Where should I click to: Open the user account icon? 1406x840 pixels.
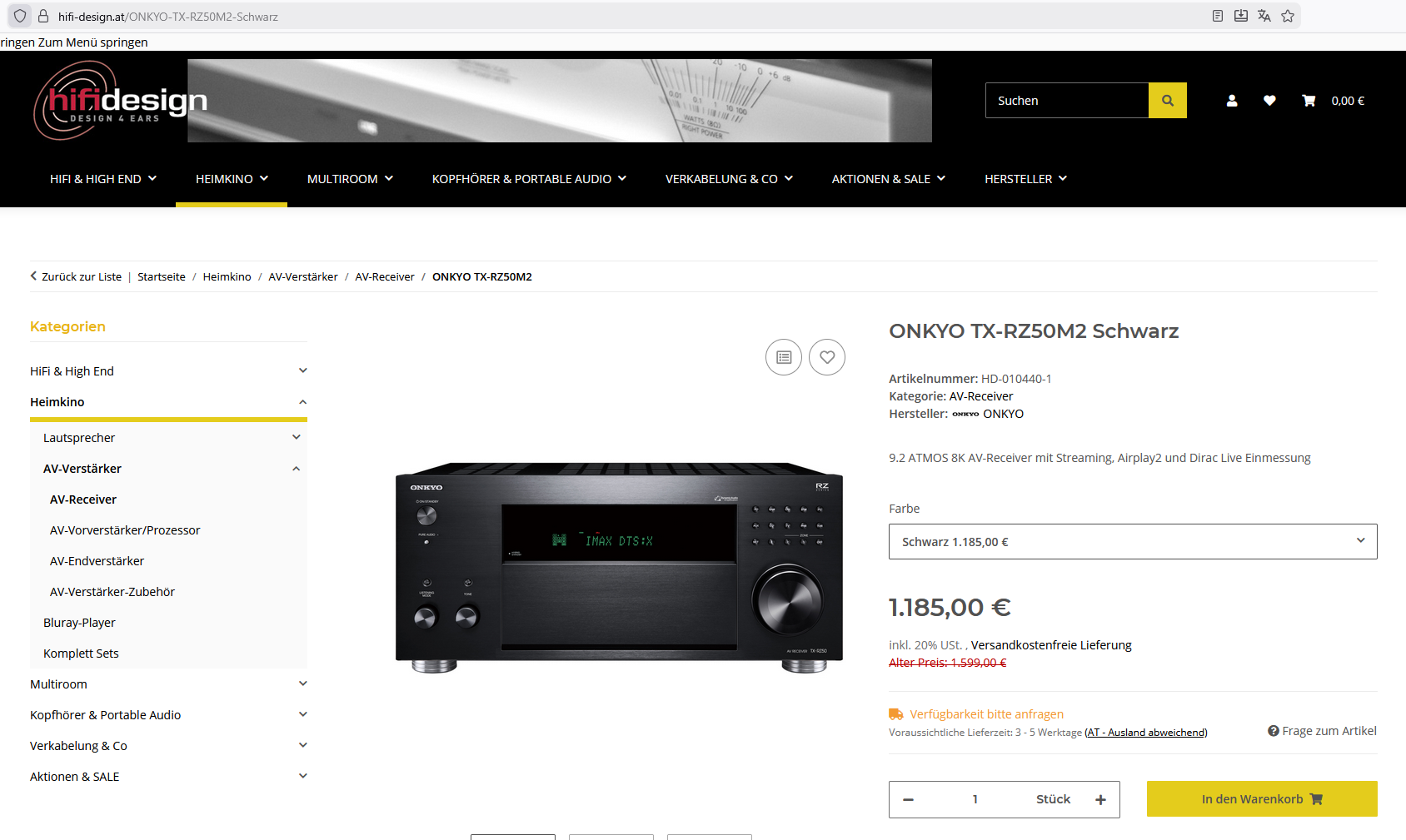click(x=1231, y=101)
